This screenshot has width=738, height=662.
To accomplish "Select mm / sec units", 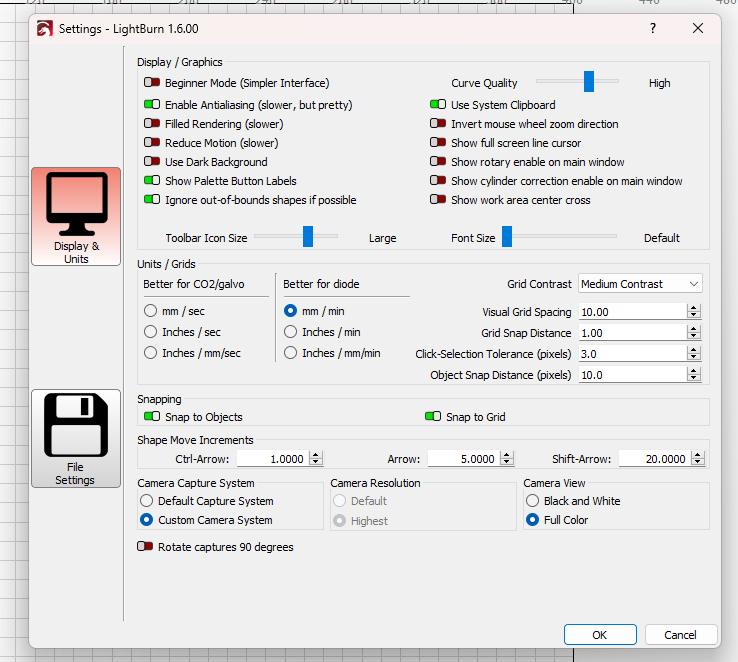I will click(x=150, y=311).
